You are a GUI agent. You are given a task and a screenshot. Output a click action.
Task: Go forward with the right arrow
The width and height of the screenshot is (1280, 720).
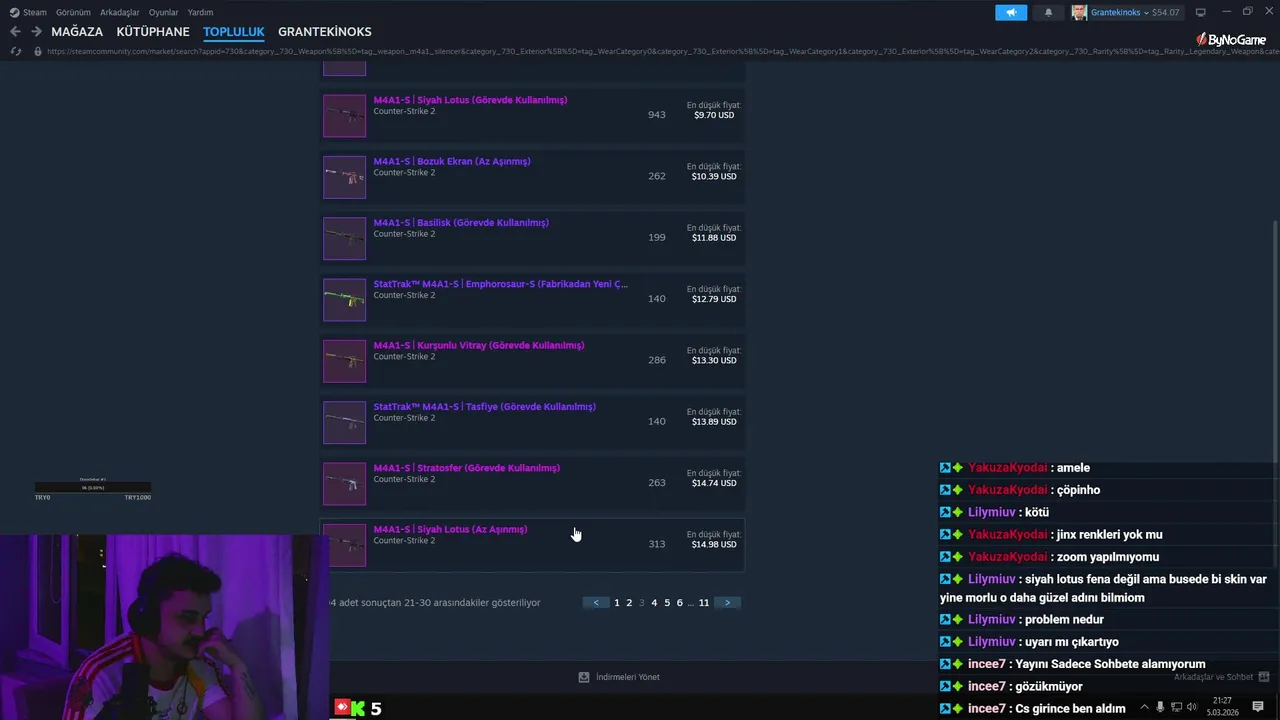click(36, 32)
